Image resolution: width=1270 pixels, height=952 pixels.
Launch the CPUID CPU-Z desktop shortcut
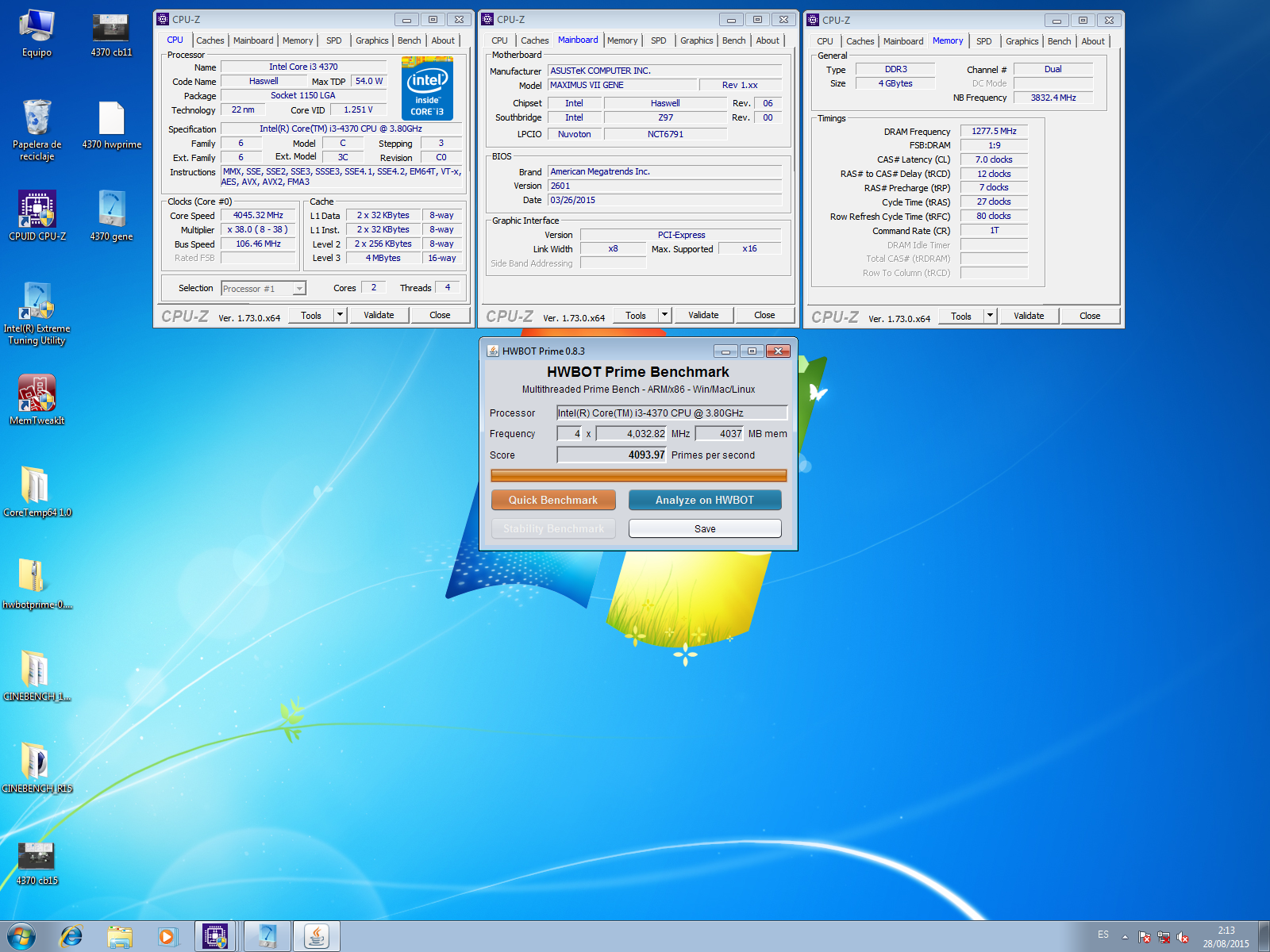(37, 216)
